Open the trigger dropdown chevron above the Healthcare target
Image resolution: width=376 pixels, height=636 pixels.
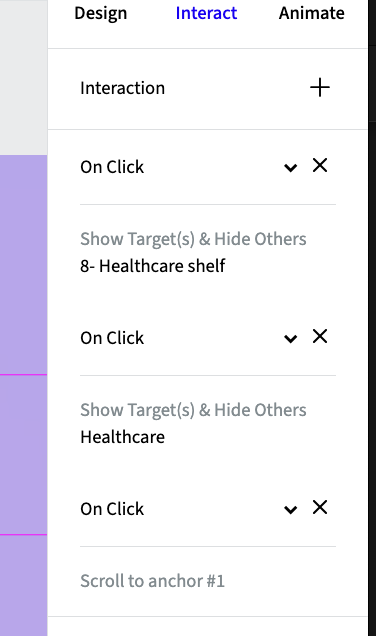[290, 338]
